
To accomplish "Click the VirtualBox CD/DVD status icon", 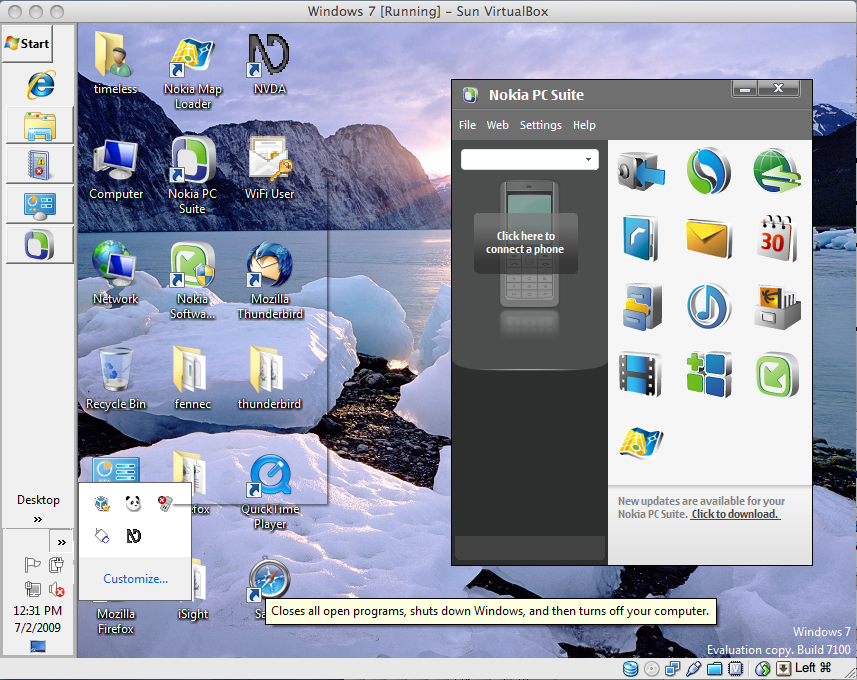I will pyautogui.click(x=651, y=669).
